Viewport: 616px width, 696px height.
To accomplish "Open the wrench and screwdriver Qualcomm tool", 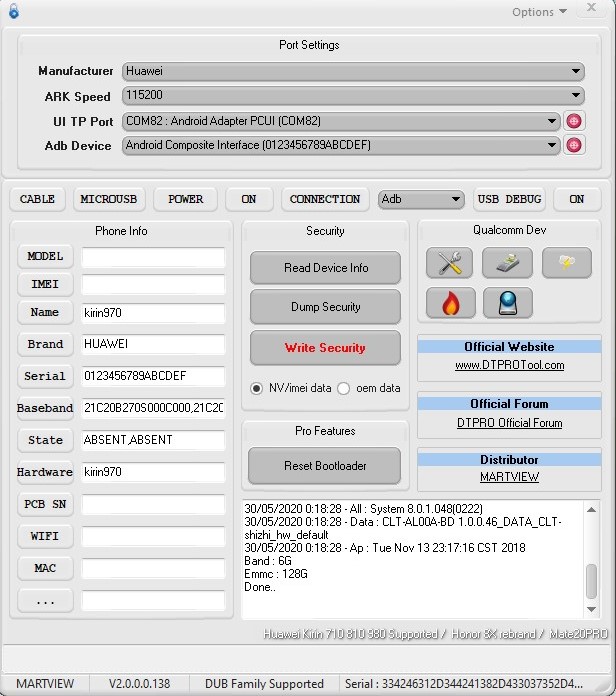I will click(449, 263).
